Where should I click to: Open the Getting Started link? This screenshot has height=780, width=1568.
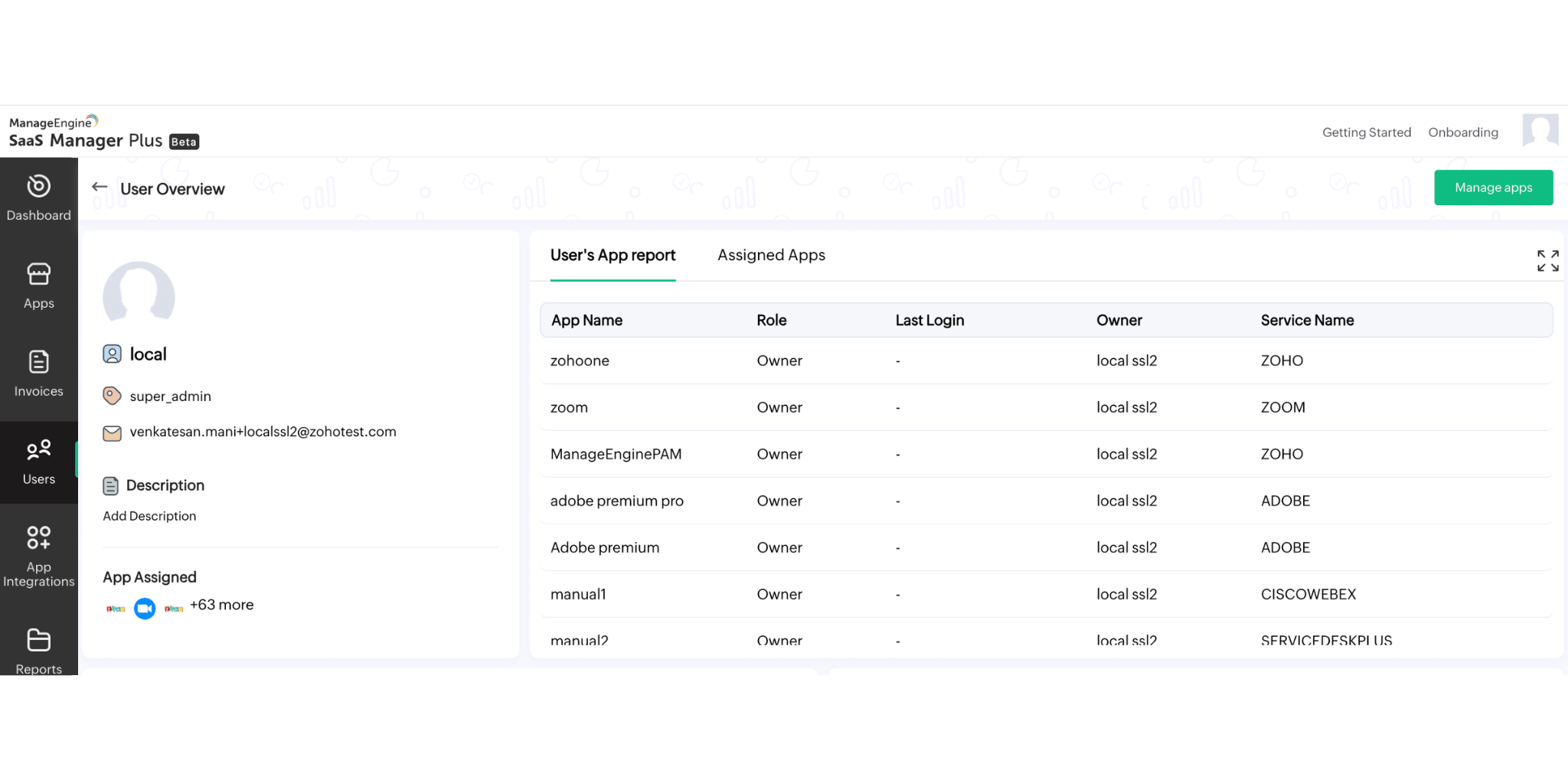(1367, 132)
